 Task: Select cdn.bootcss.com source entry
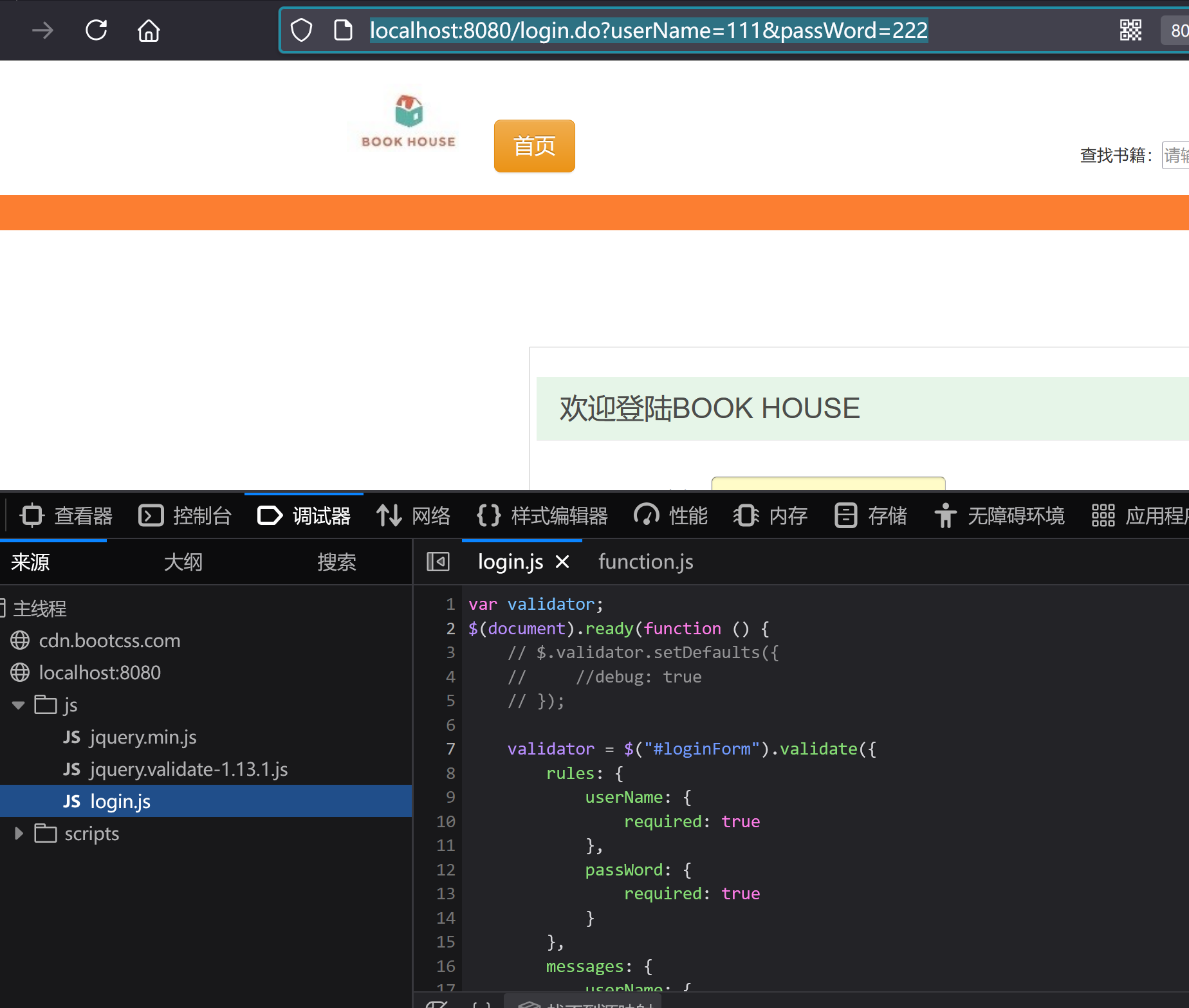point(109,640)
